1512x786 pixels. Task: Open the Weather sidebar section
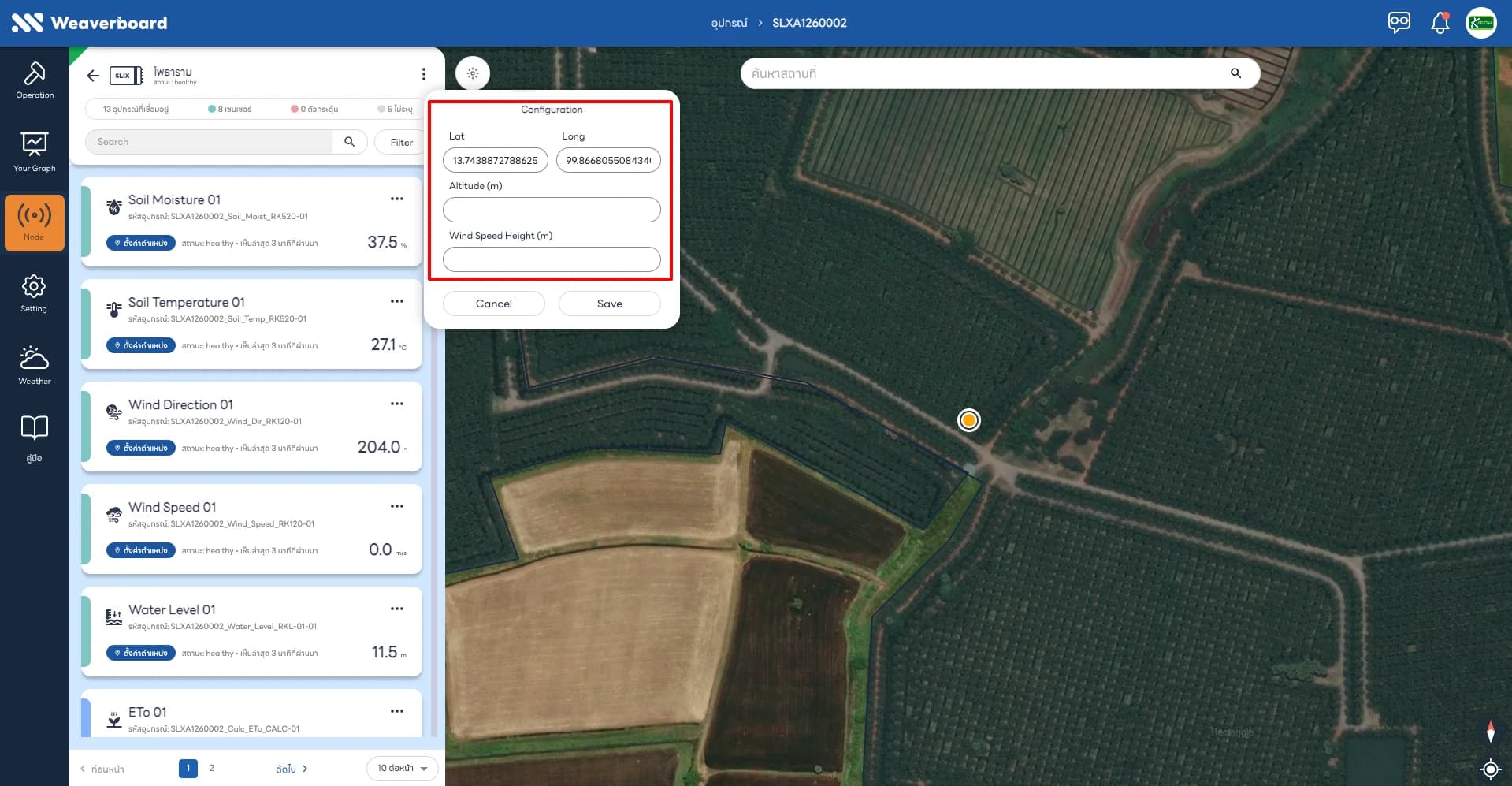[x=35, y=365]
